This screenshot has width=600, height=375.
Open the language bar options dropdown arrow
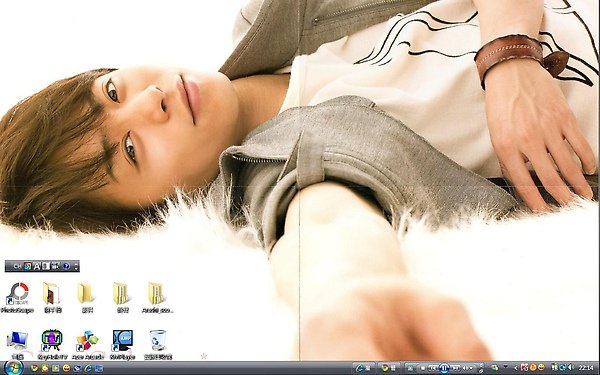click(76, 267)
